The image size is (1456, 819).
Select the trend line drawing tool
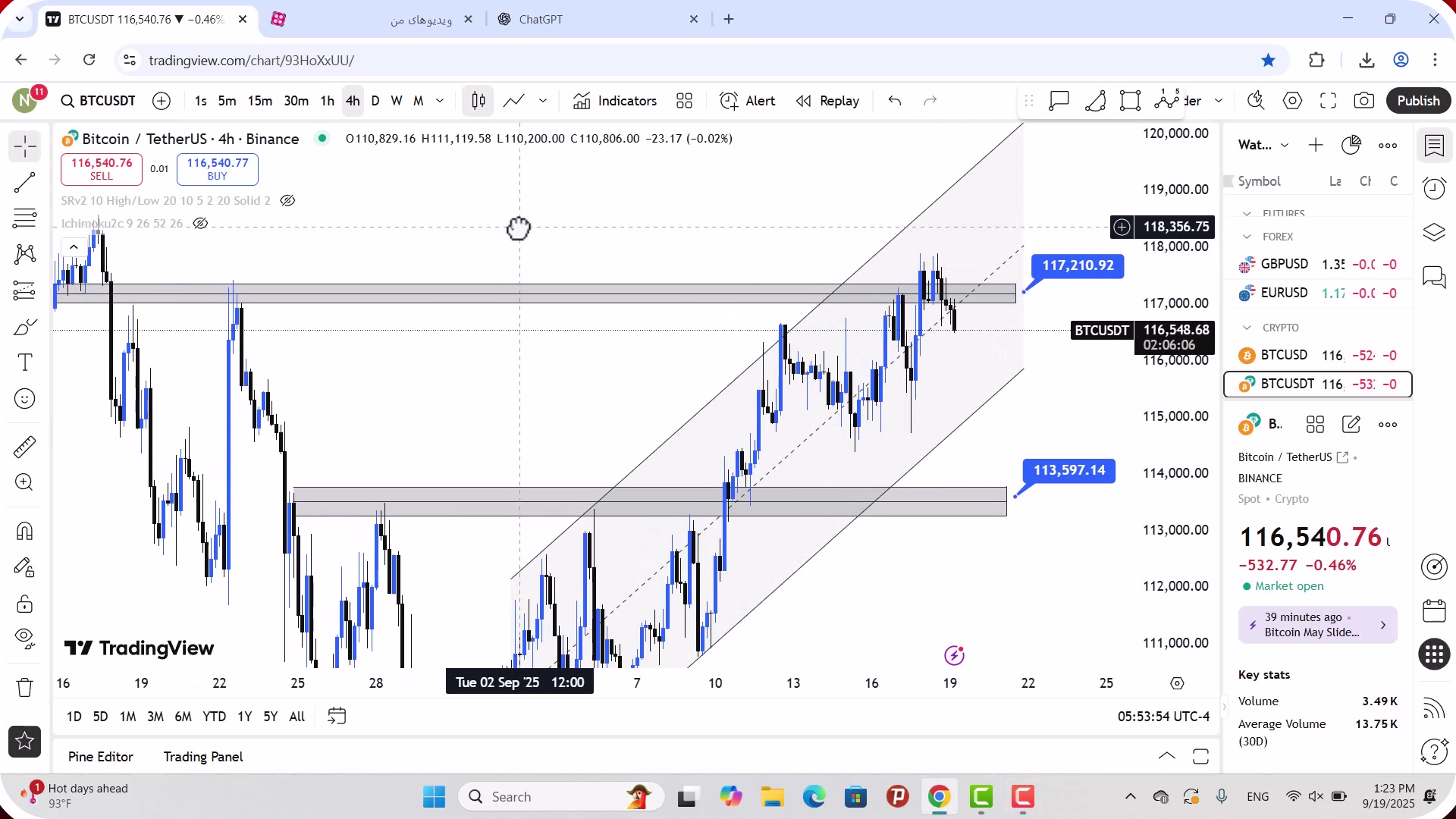pos(25,182)
